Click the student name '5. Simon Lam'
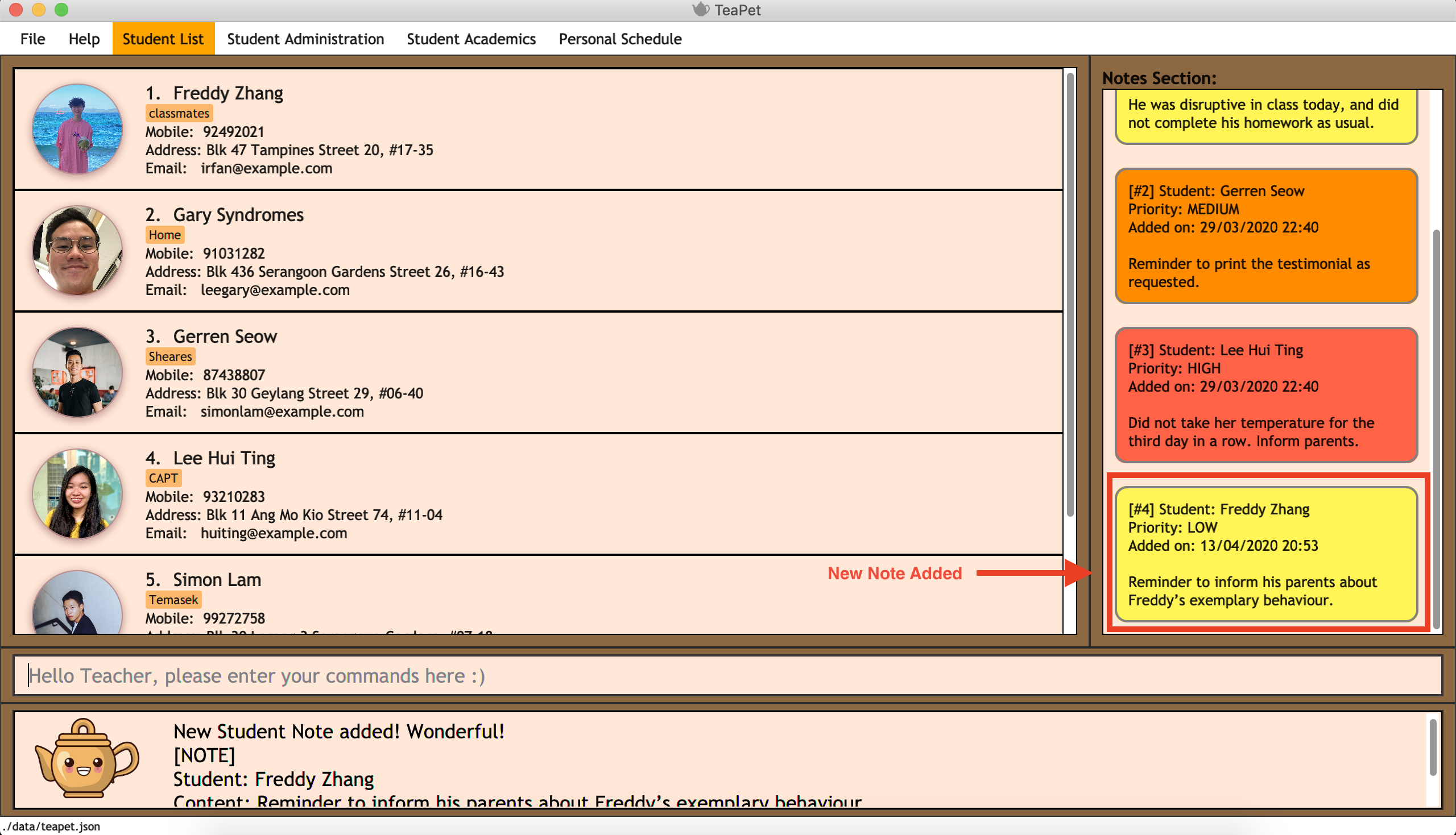Image resolution: width=1456 pixels, height=835 pixels. click(x=203, y=579)
